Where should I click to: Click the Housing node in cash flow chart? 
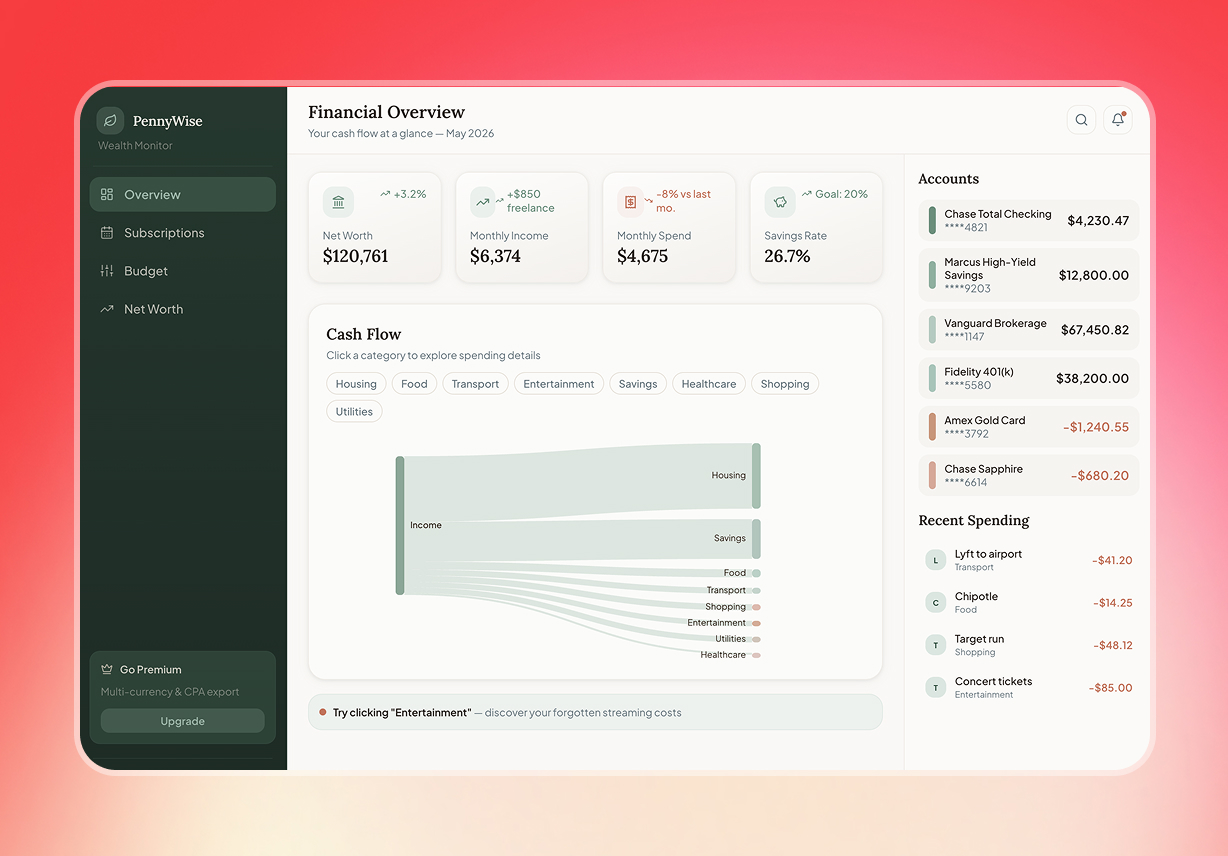click(x=756, y=475)
